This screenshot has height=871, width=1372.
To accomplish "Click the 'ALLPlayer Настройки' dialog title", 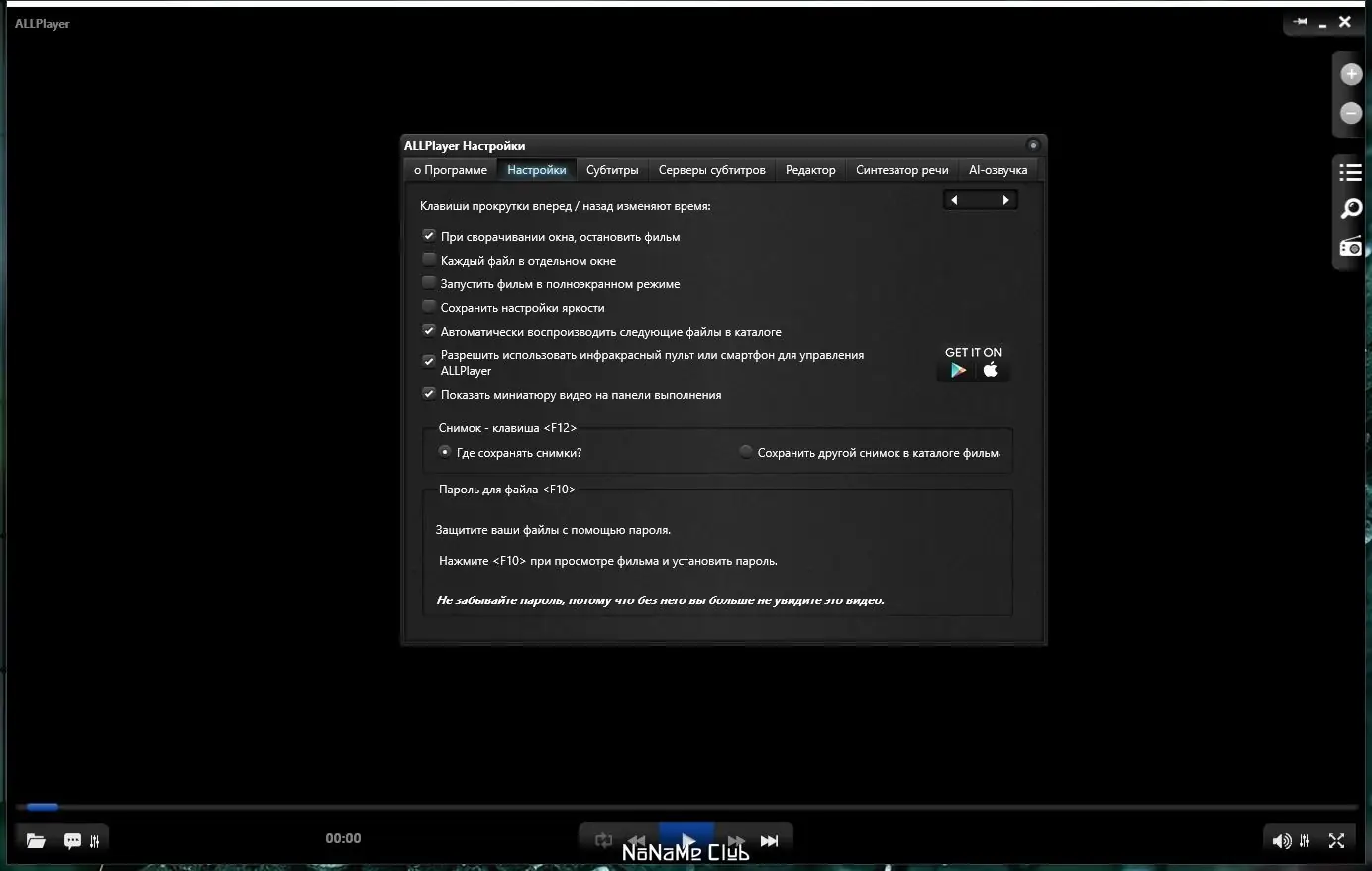I will 465,146.
